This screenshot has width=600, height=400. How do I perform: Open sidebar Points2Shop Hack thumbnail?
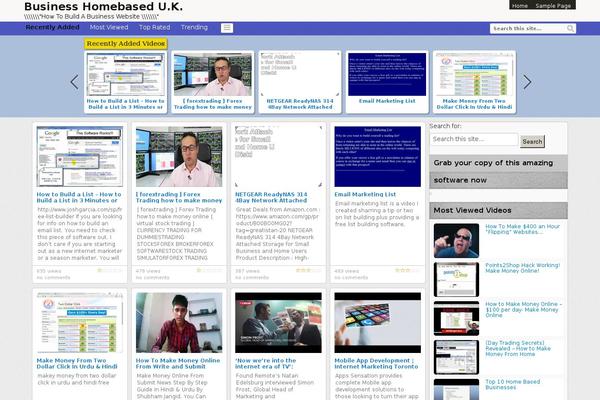tap(456, 279)
